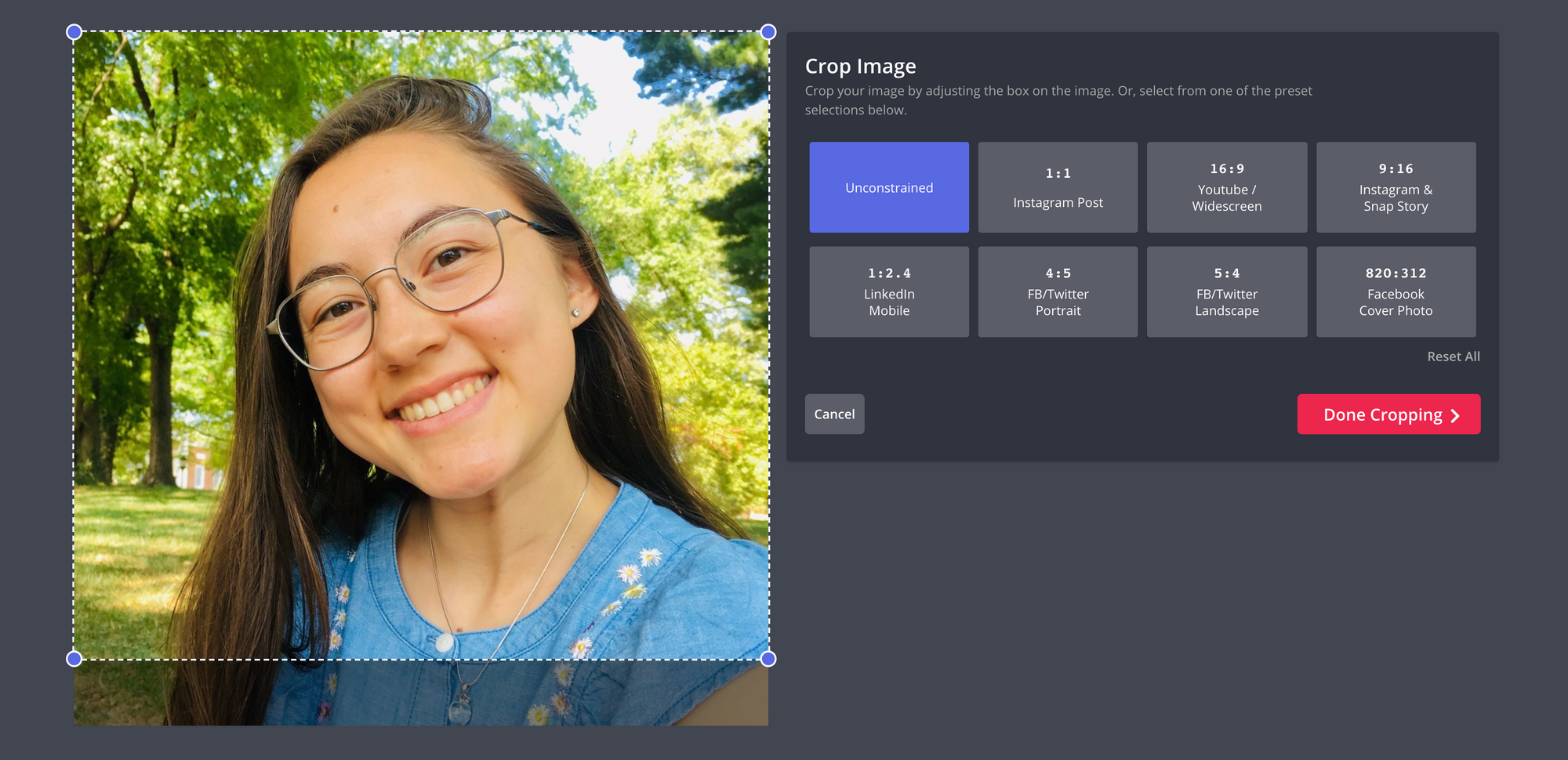Click the chevron arrow on Done Cropping
This screenshot has width=1568, height=760.
coord(1455,415)
